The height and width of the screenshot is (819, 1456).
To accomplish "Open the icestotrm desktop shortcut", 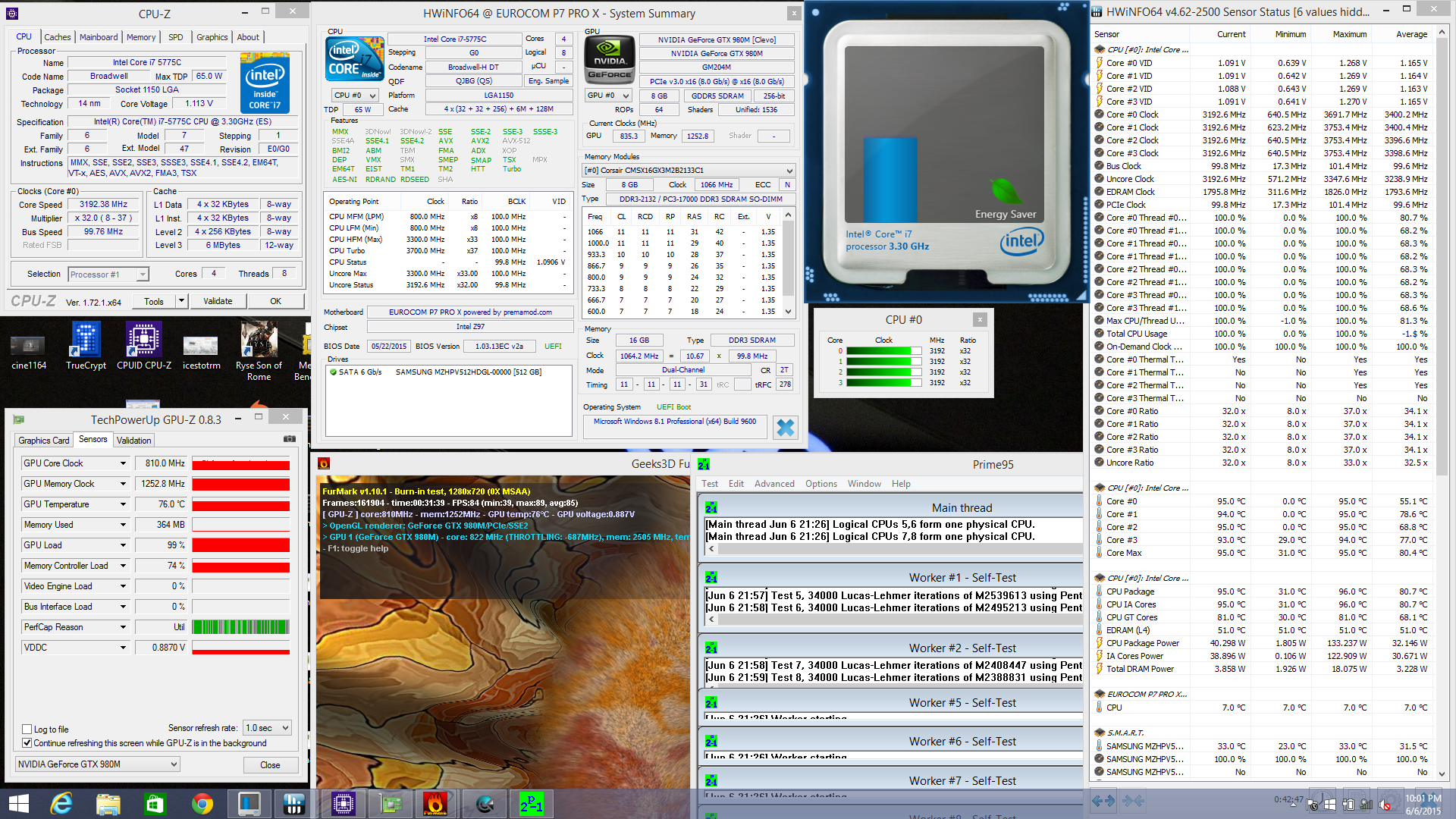I will pos(201,353).
